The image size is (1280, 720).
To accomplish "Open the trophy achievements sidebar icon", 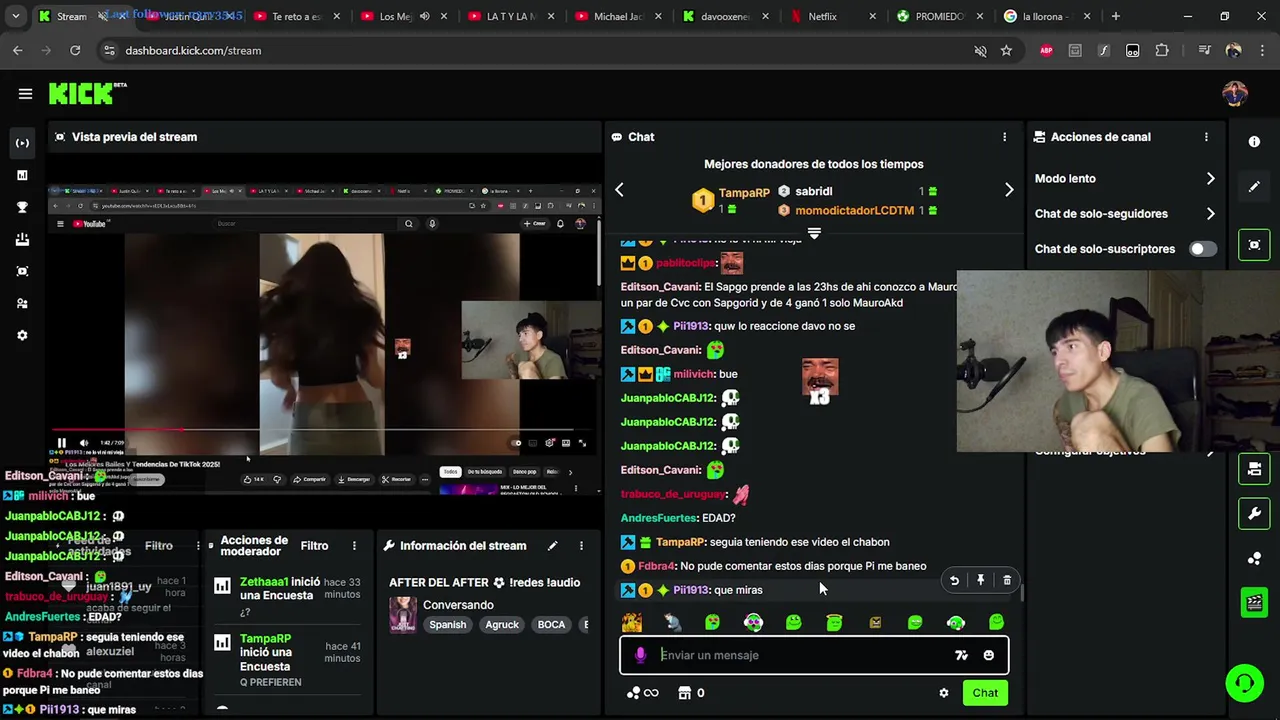I will coord(22,207).
